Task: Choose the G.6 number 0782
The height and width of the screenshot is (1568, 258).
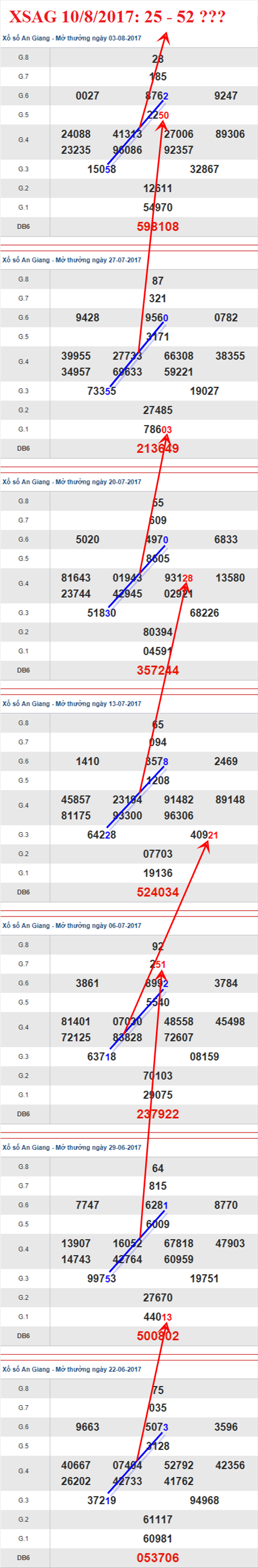Action: pyautogui.click(x=226, y=318)
